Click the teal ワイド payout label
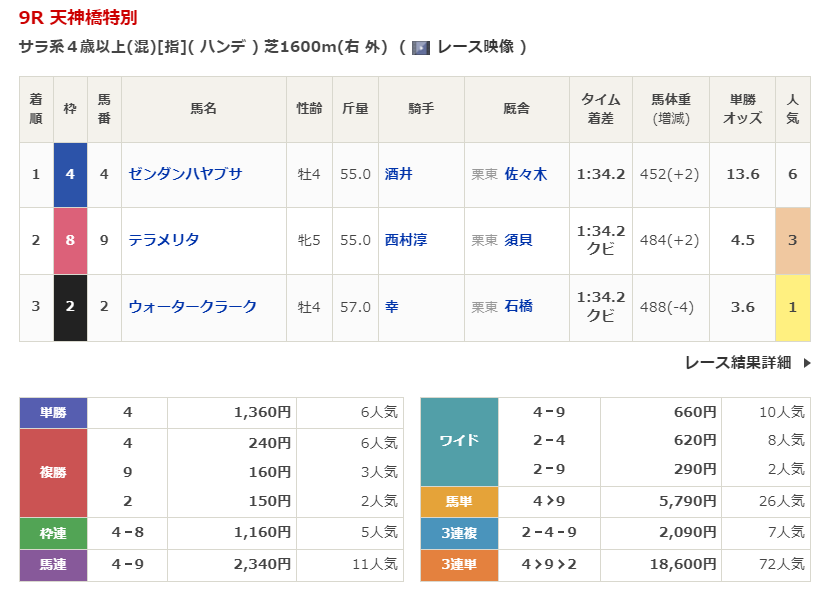The image size is (825, 593). pos(459,440)
